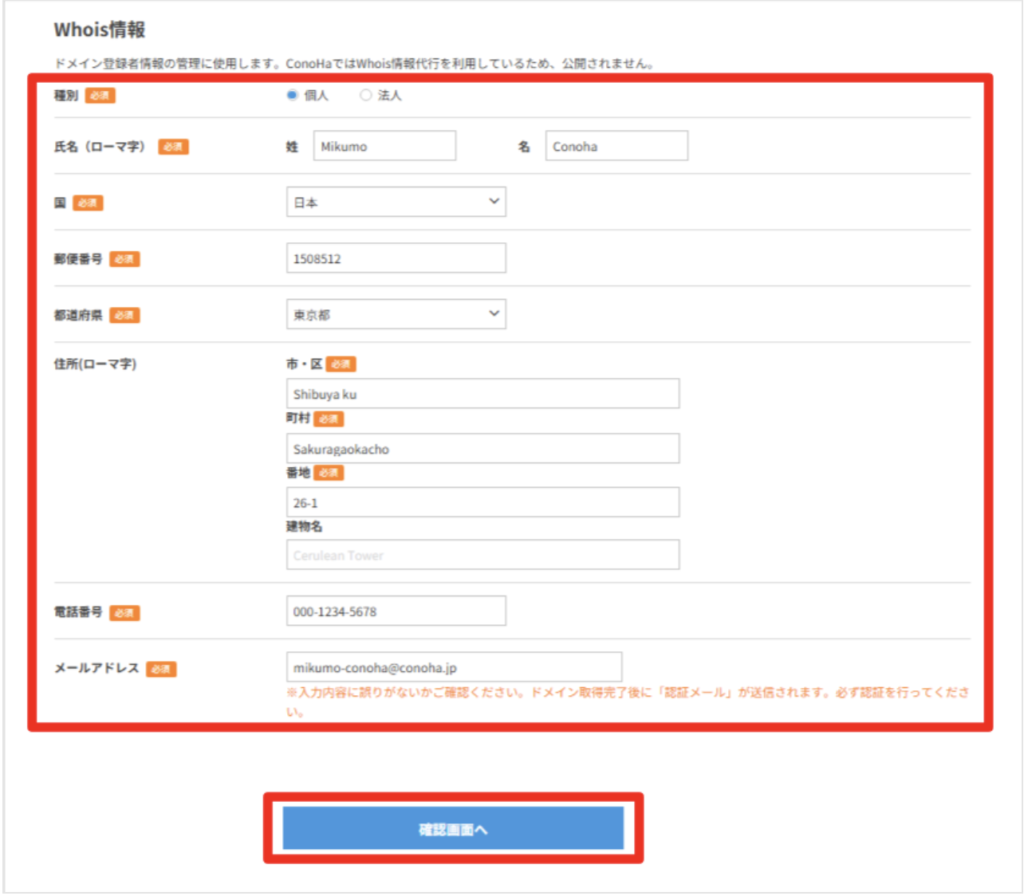Choose the 法人 radio option
The height and width of the screenshot is (896, 1024).
[365, 96]
